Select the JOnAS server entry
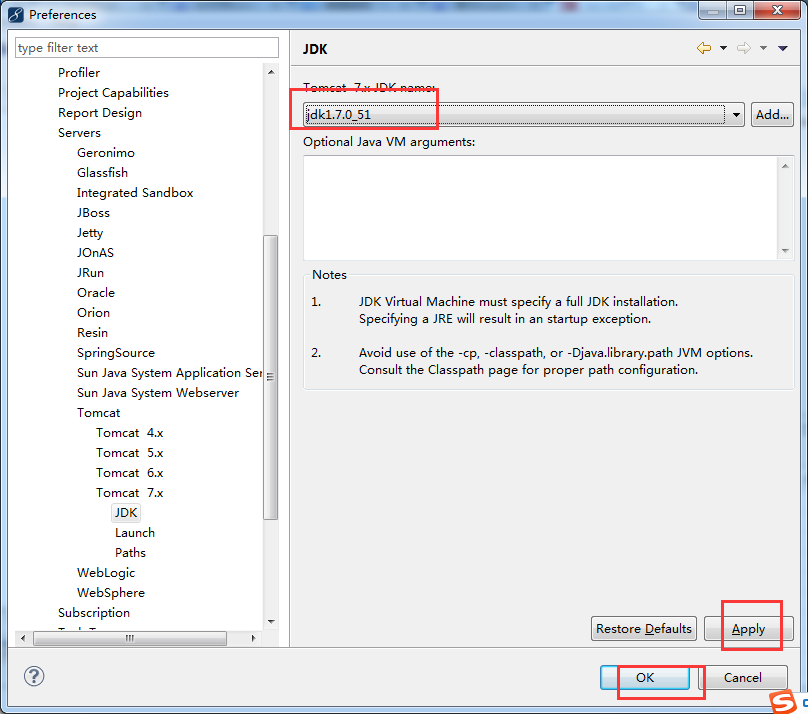Image resolution: width=808 pixels, height=714 pixels. tap(95, 253)
